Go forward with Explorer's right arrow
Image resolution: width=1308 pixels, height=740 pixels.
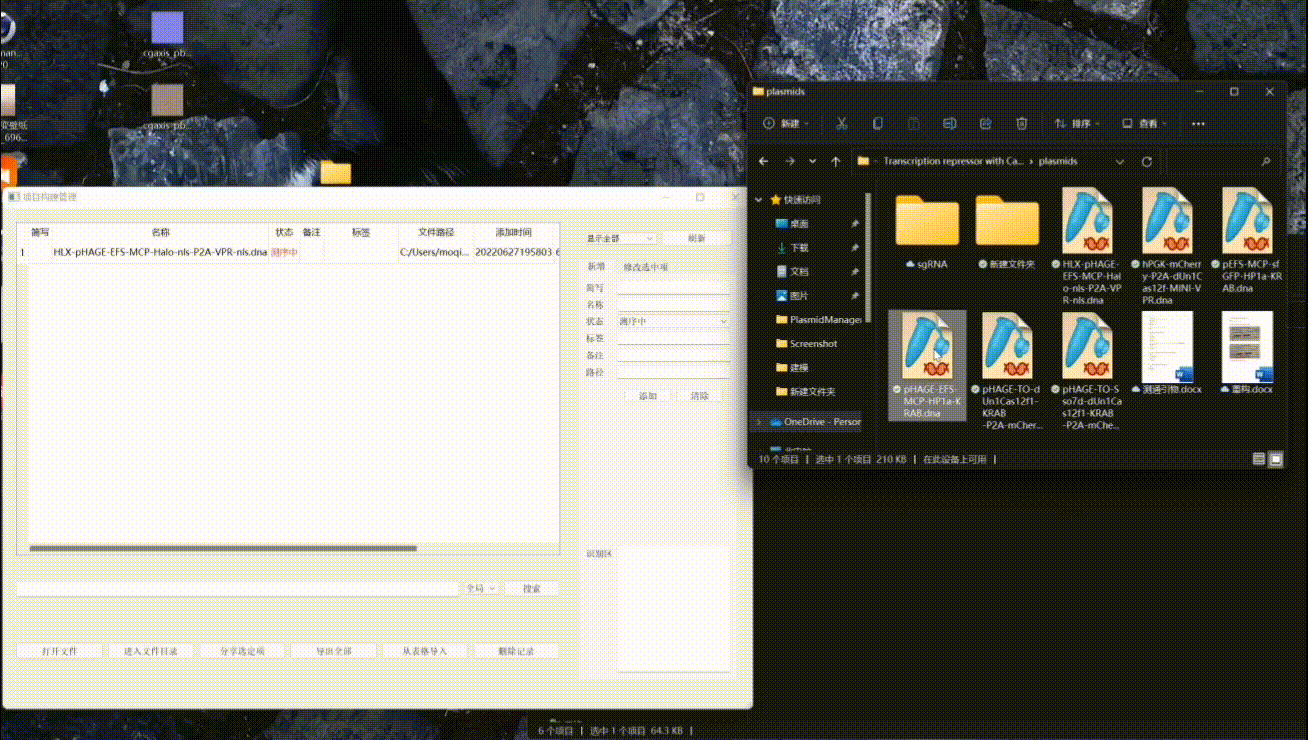[789, 161]
